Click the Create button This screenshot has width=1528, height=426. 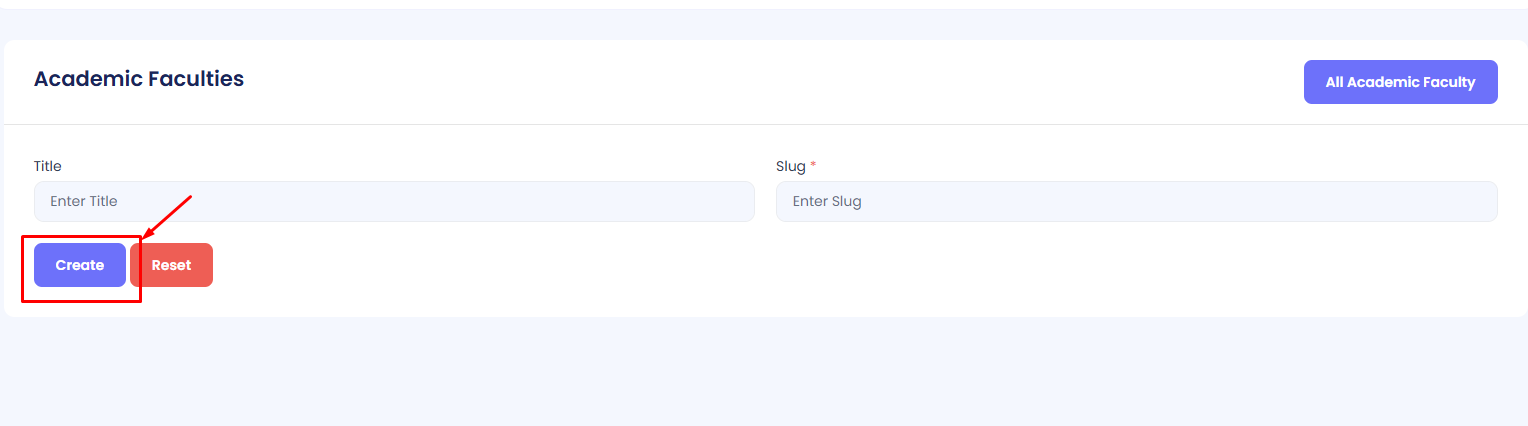[x=80, y=265]
